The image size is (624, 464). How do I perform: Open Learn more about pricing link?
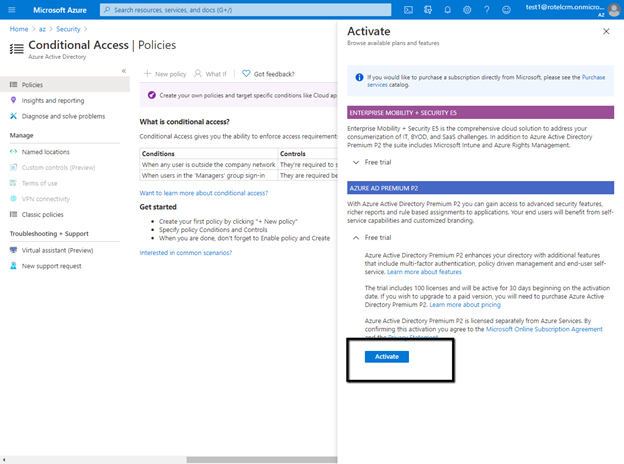click(x=465, y=305)
